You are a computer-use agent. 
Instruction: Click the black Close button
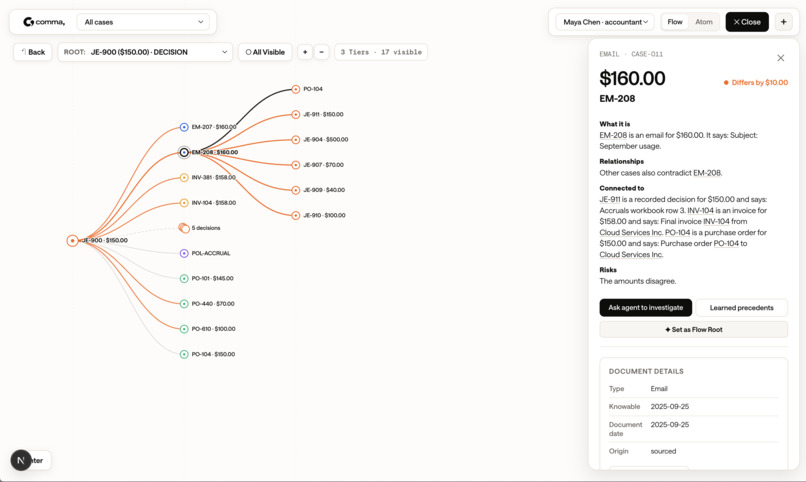tap(747, 22)
